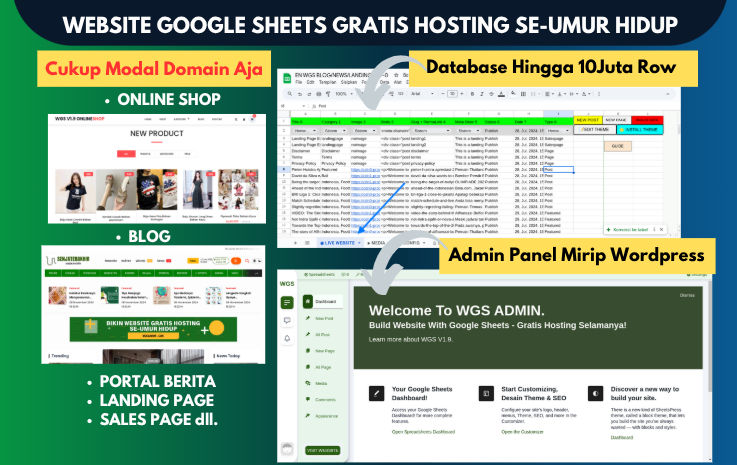Open the all sheets list icon
Viewport: 737px width, 465px height.
tap(307, 243)
